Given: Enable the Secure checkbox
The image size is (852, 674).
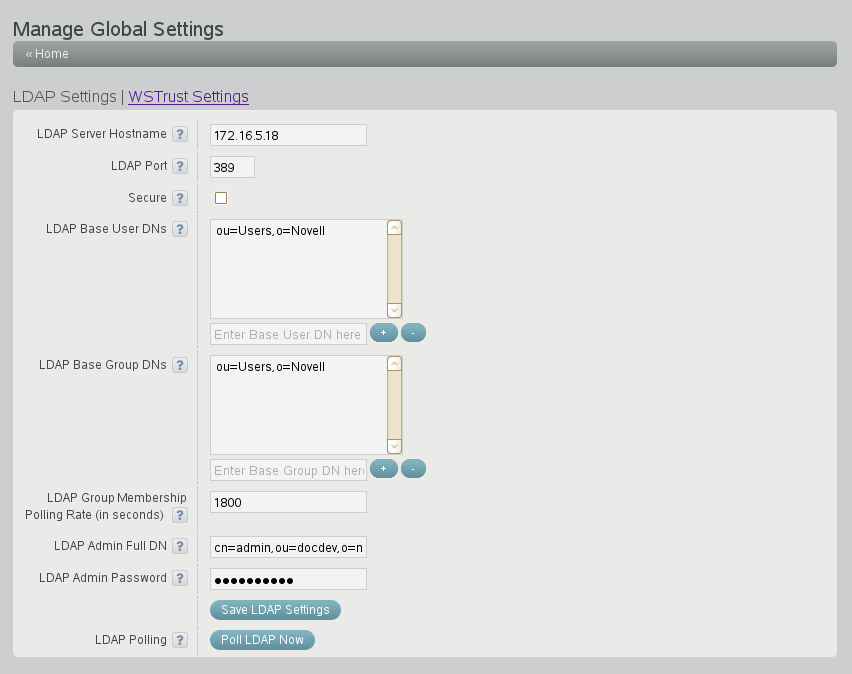Looking at the screenshot, I should tap(221, 198).
